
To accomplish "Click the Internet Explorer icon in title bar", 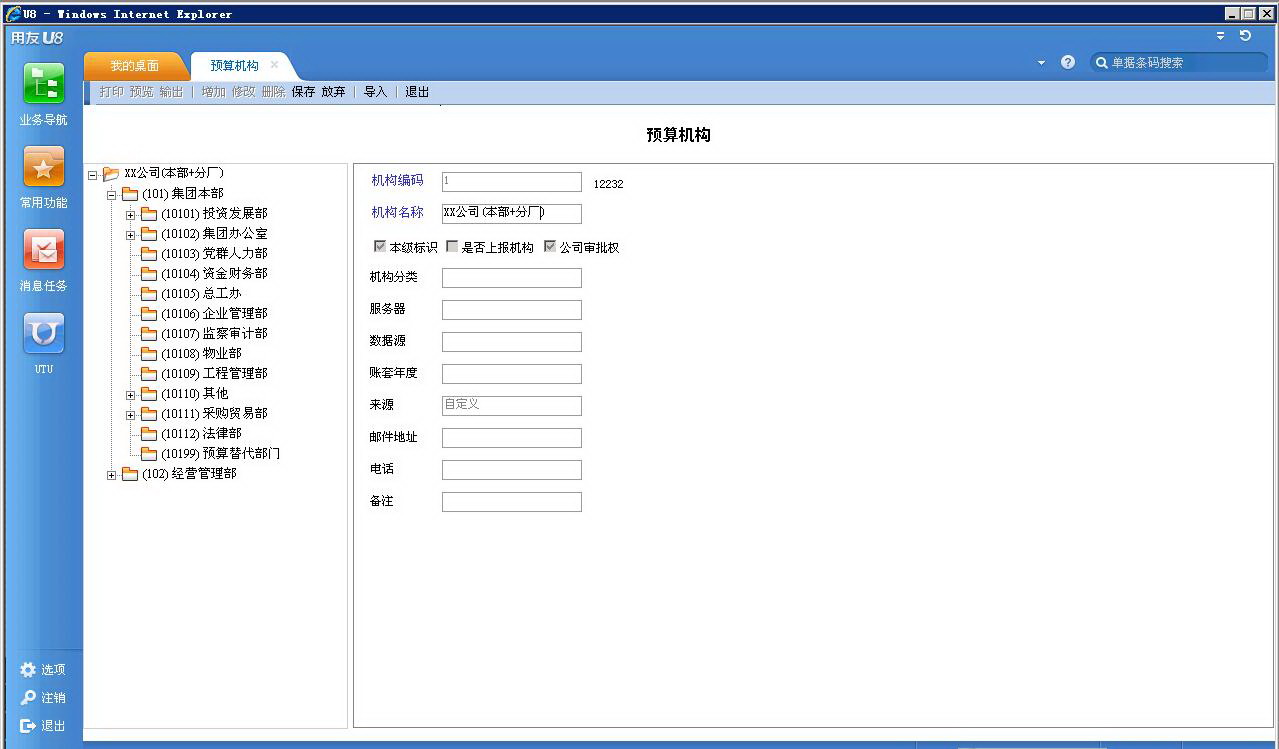I will tap(13, 14).
